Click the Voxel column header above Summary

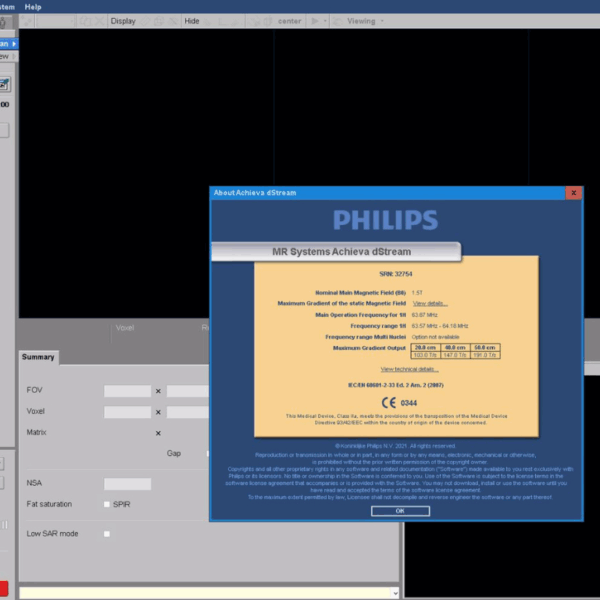[125, 328]
